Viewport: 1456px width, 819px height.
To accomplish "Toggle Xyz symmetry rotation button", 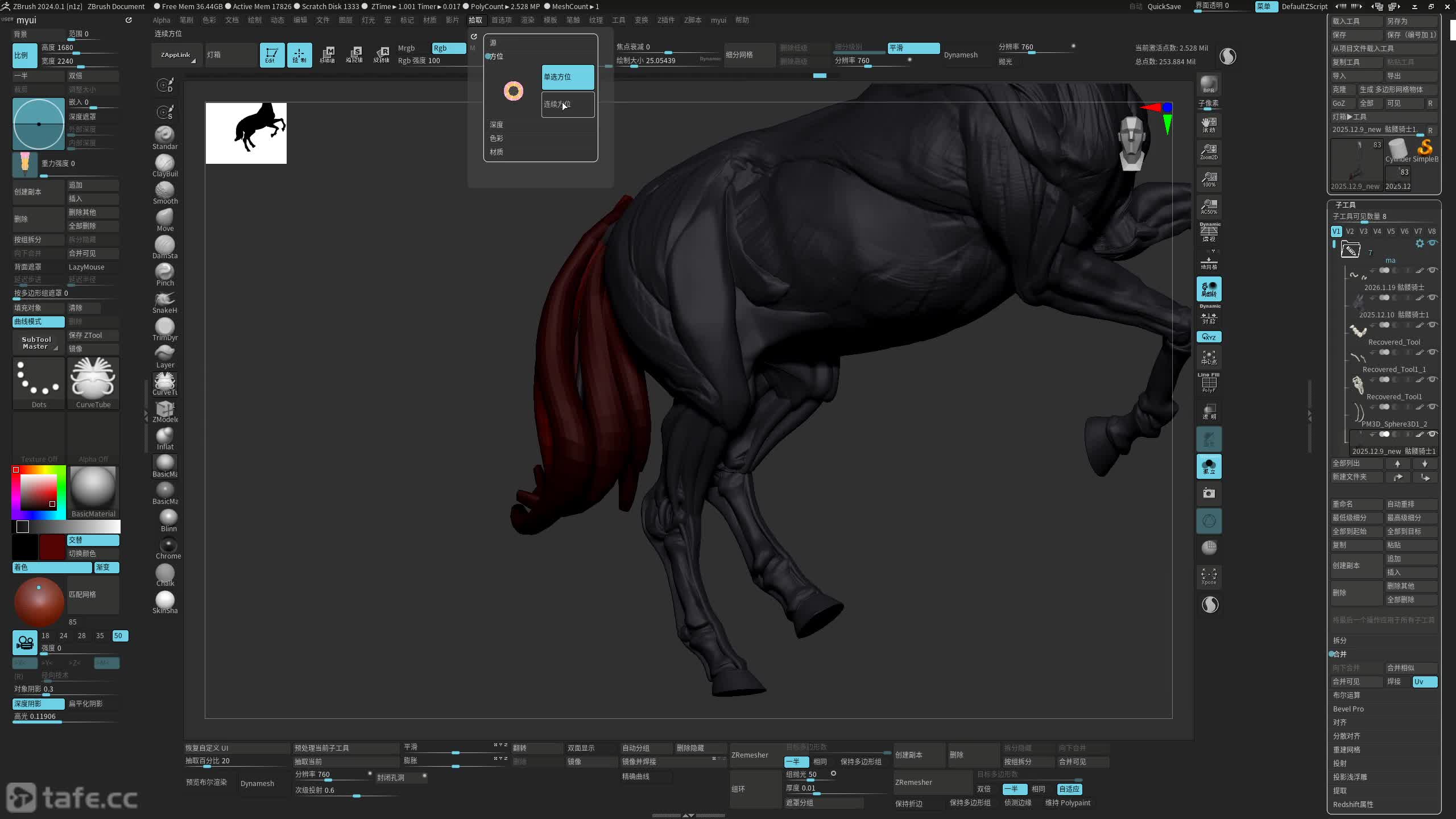I will [1209, 337].
